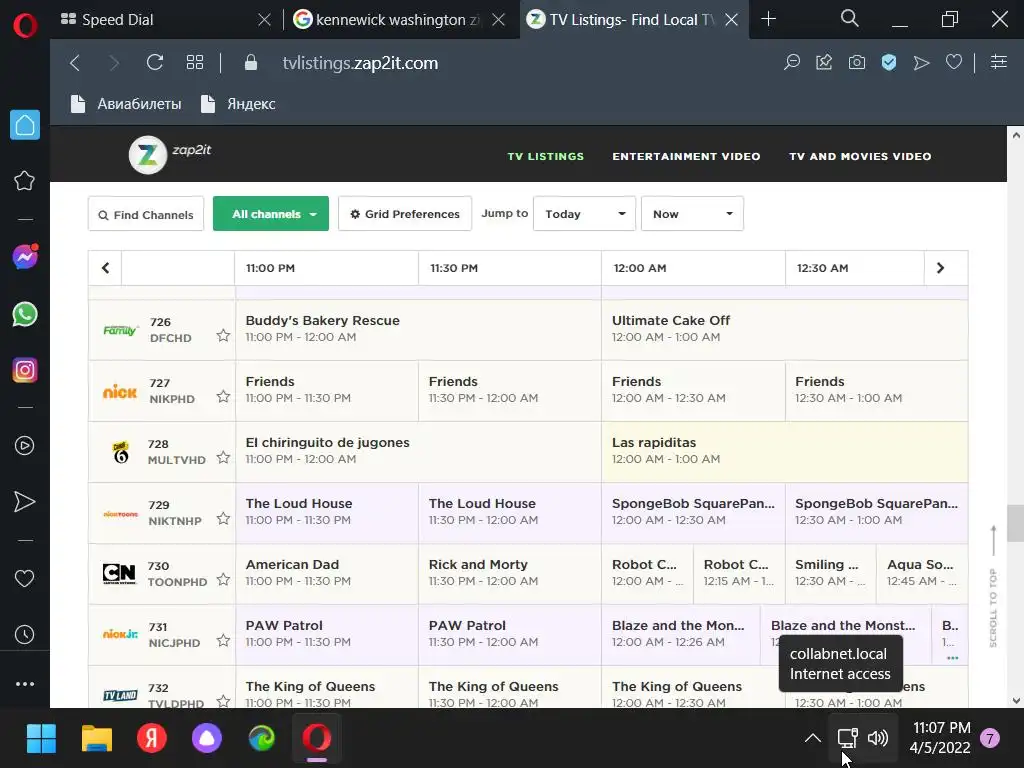The width and height of the screenshot is (1024, 768).
Task: Expand the All channels dropdown
Action: click(x=271, y=214)
